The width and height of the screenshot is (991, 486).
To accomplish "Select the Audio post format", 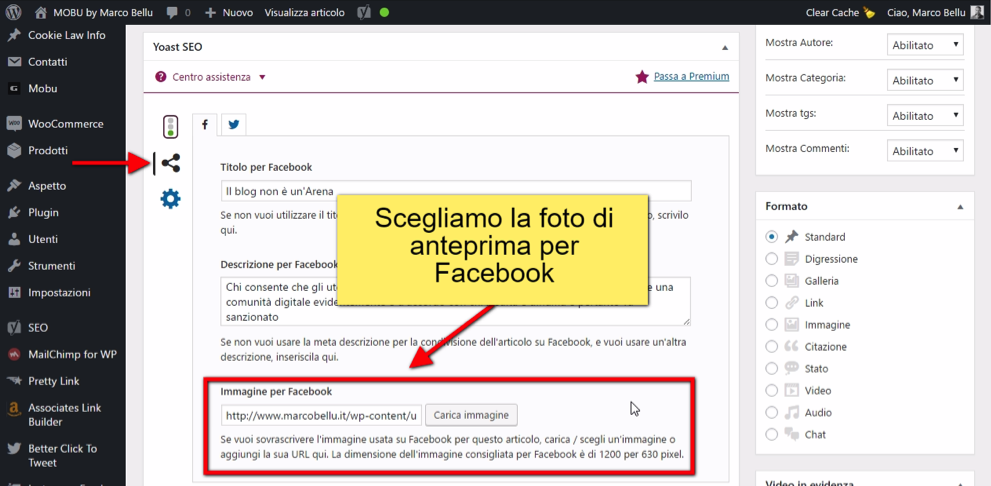I will pos(772,413).
